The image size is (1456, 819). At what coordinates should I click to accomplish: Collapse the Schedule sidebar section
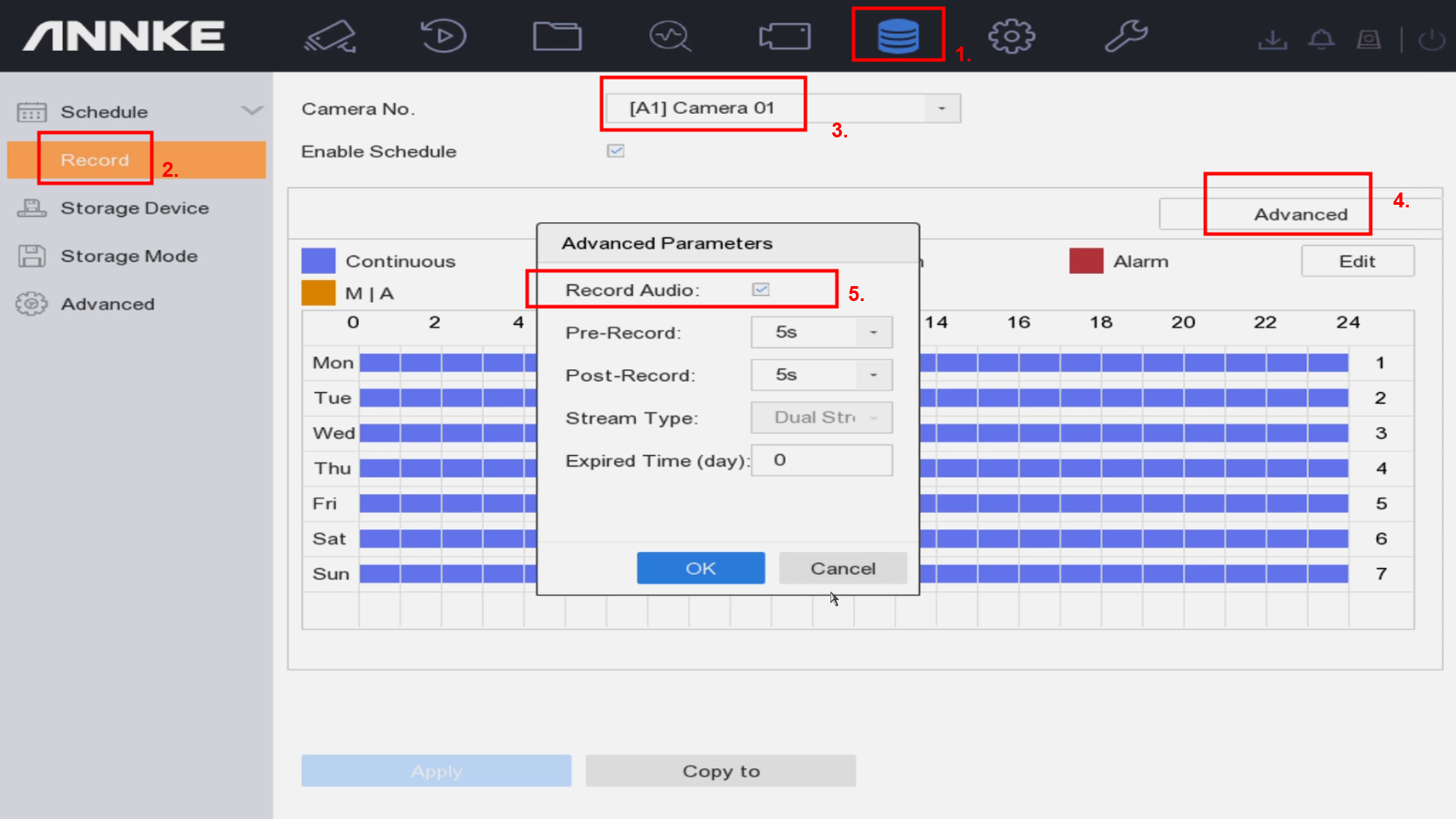253,111
